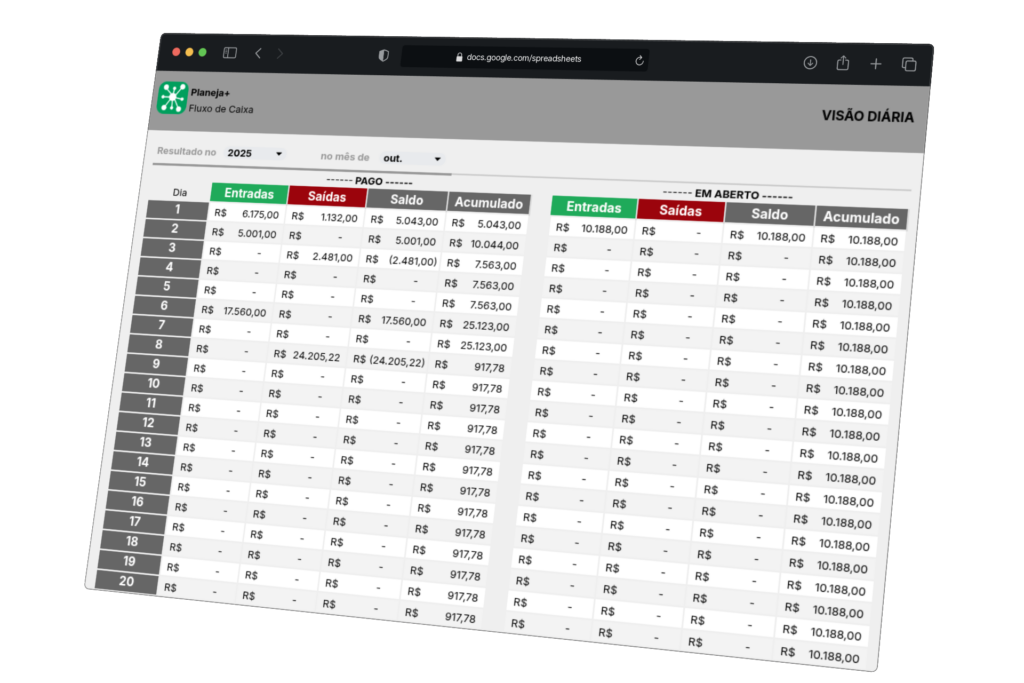Click the Share icon in the toolbar

843,63
